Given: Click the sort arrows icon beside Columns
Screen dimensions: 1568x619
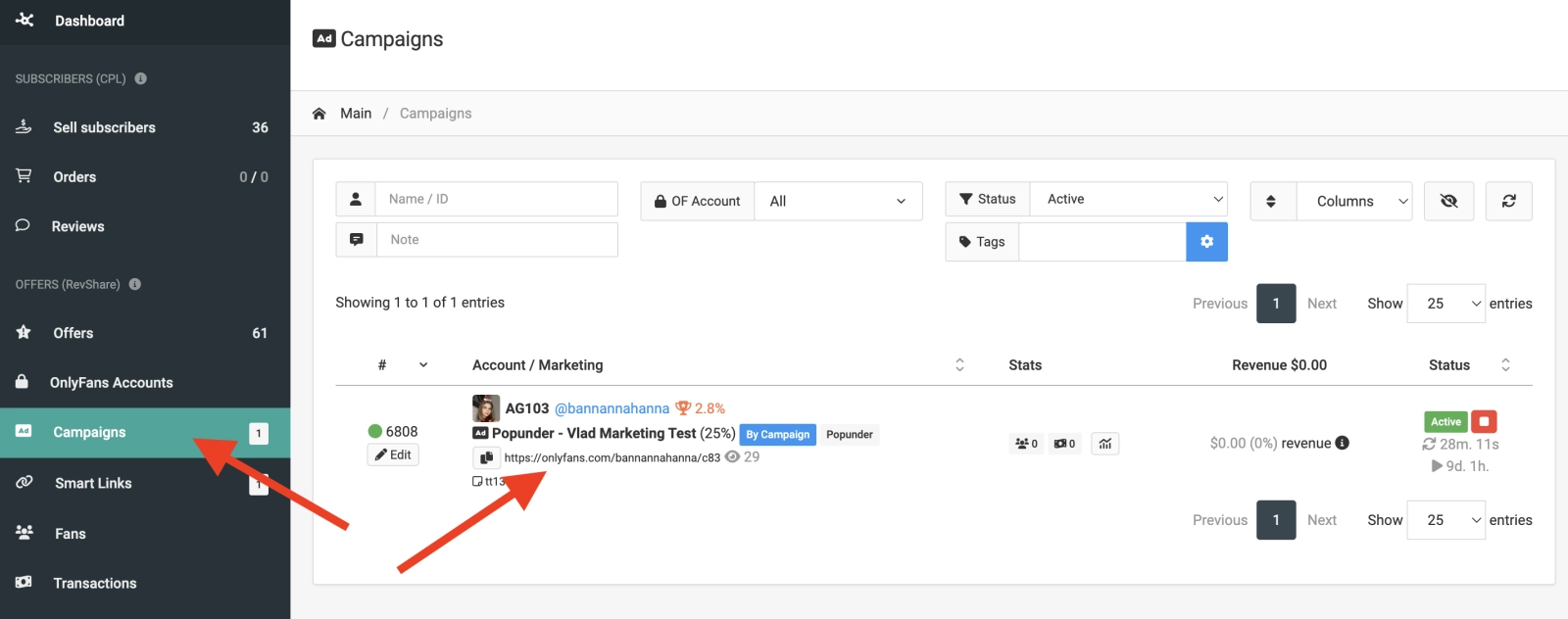Looking at the screenshot, I should coord(1272,201).
